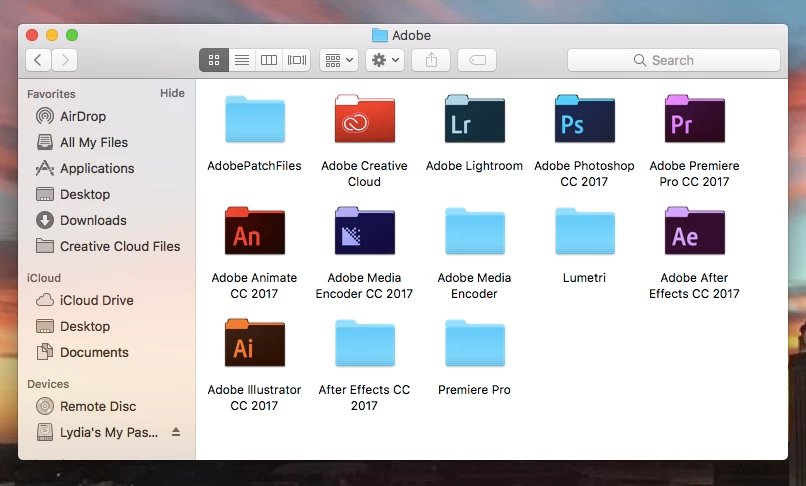The width and height of the screenshot is (806, 486).
Task: Select Adobe Premiere Pro CC 2017 folder
Action: point(694,119)
